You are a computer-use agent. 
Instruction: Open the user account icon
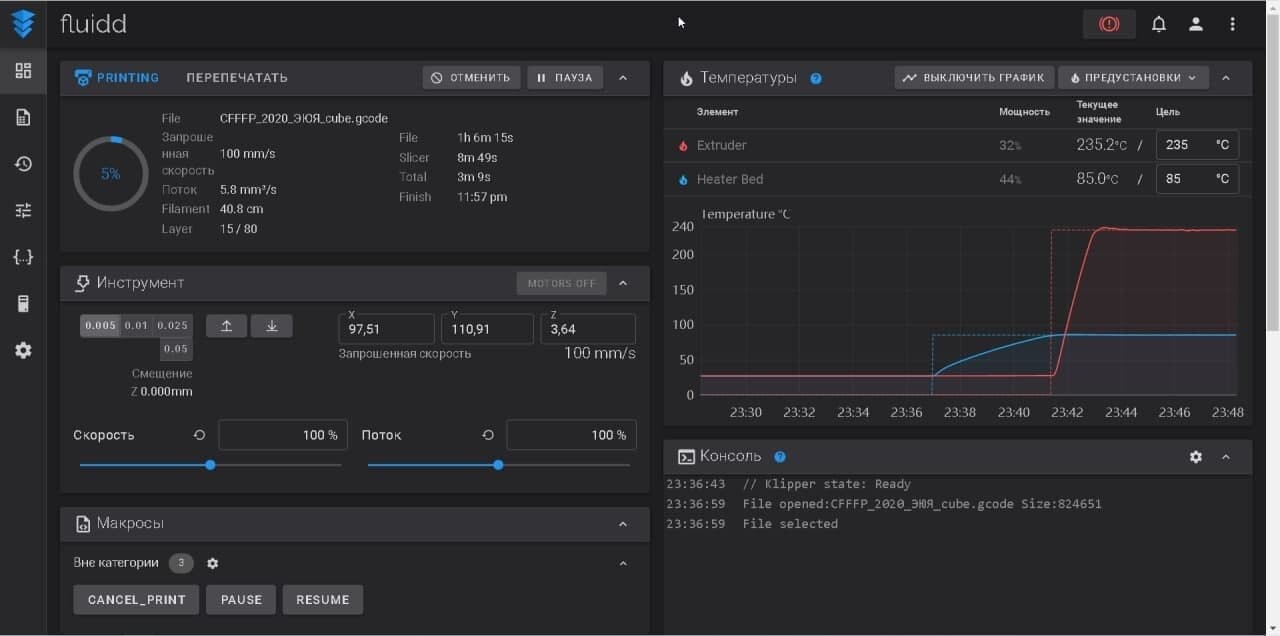point(1196,25)
